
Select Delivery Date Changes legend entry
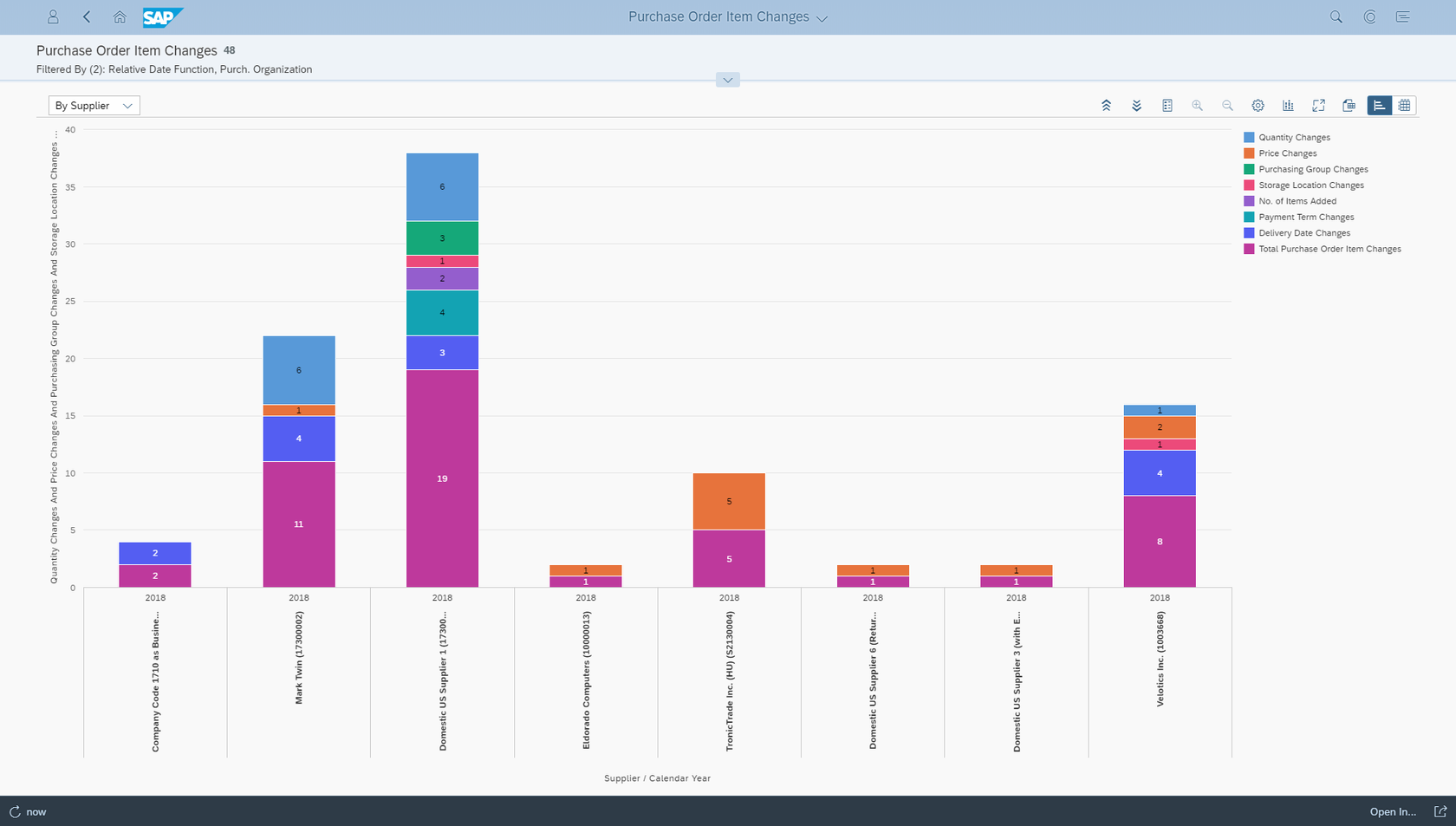pos(1297,233)
